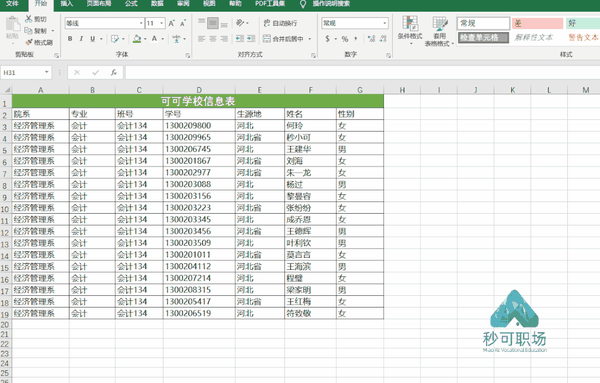Click the Insert Function fx icon

tap(114, 72)
